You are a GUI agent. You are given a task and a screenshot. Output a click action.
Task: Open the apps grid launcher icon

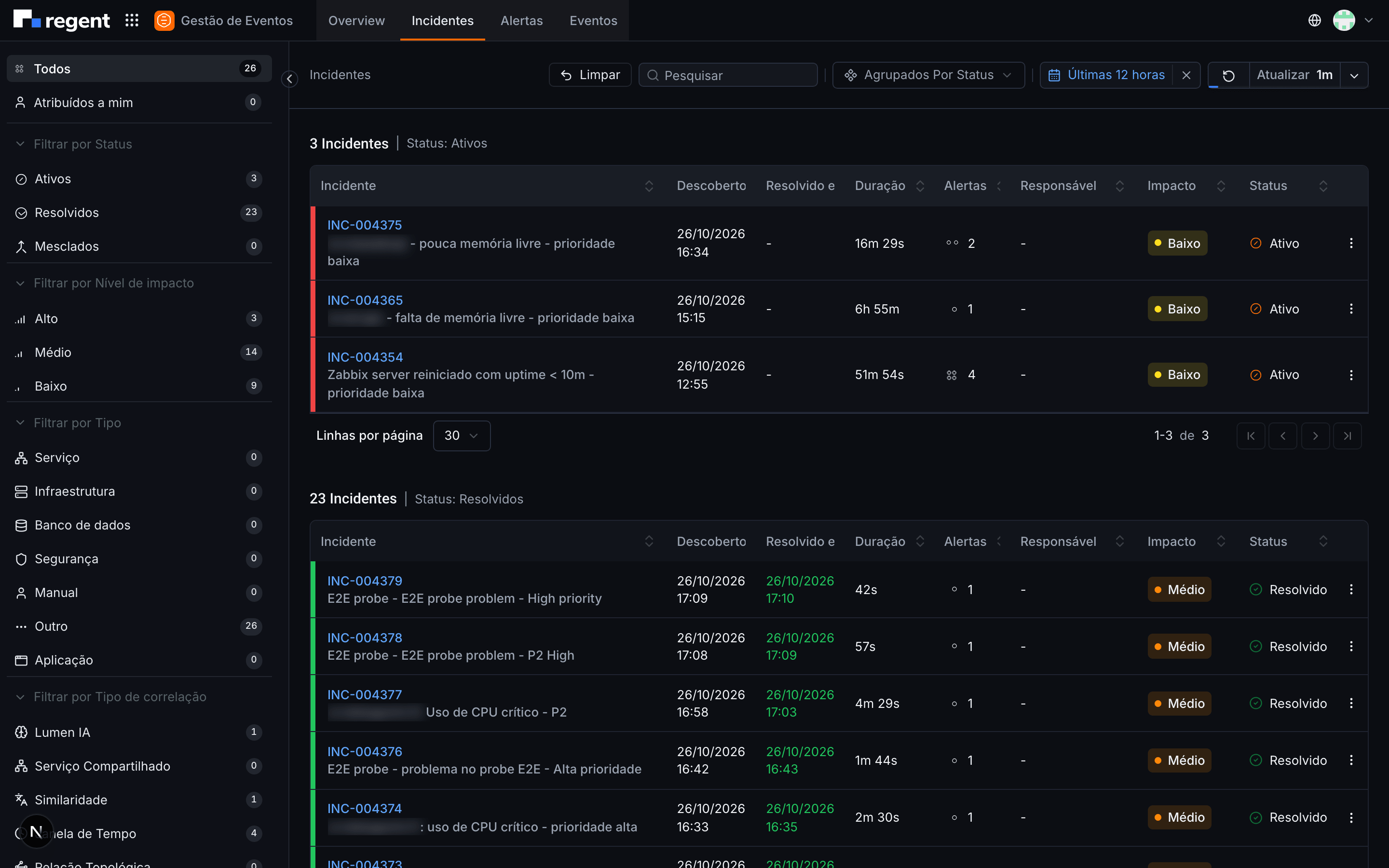(x=132, y=21)
